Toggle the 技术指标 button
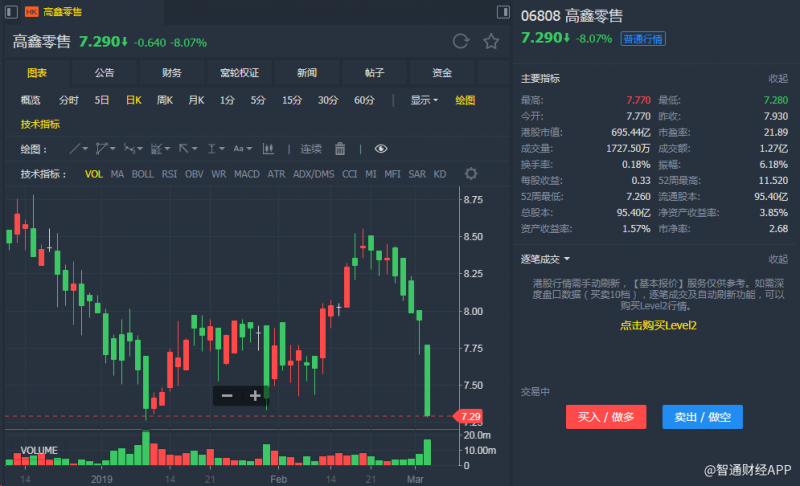Image resolution: width=800 pixels, height=486 pixels. pyautogui.click(x=40, y=124)
